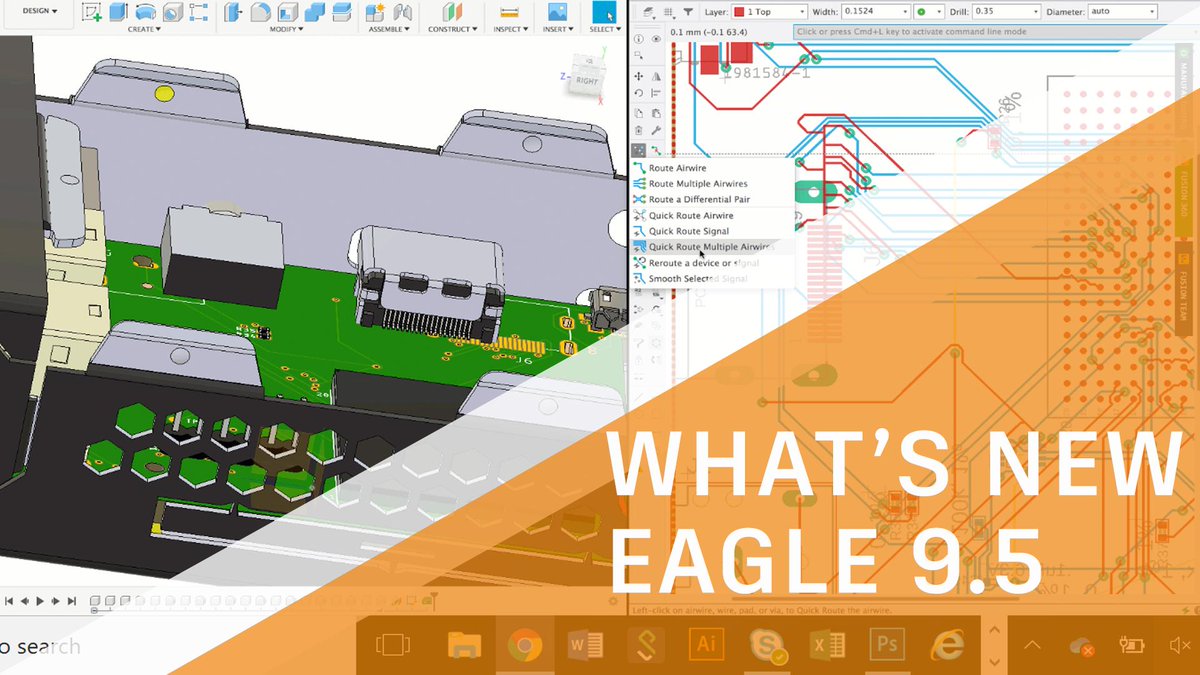The height and width of the screenshot is (675, 1200).
Task: Open the EAGLE layer settings icon
Action: [648, 12]
